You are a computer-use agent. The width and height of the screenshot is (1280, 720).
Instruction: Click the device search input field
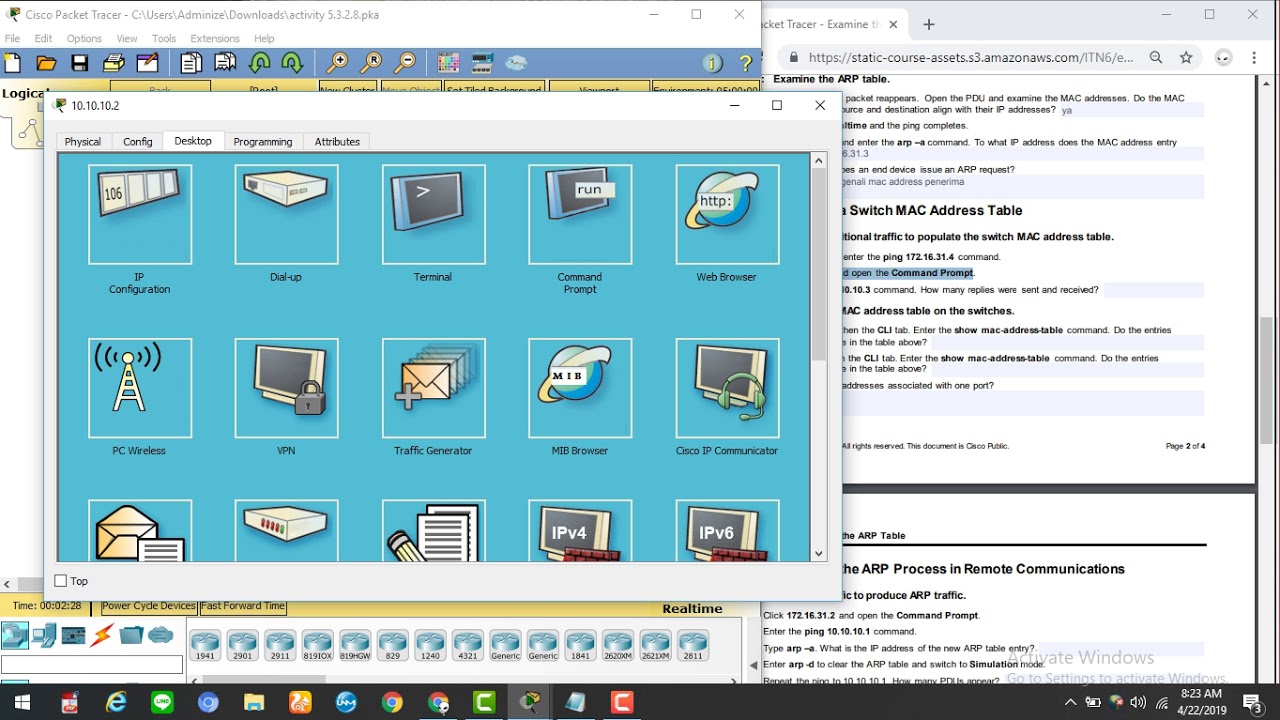92,664
